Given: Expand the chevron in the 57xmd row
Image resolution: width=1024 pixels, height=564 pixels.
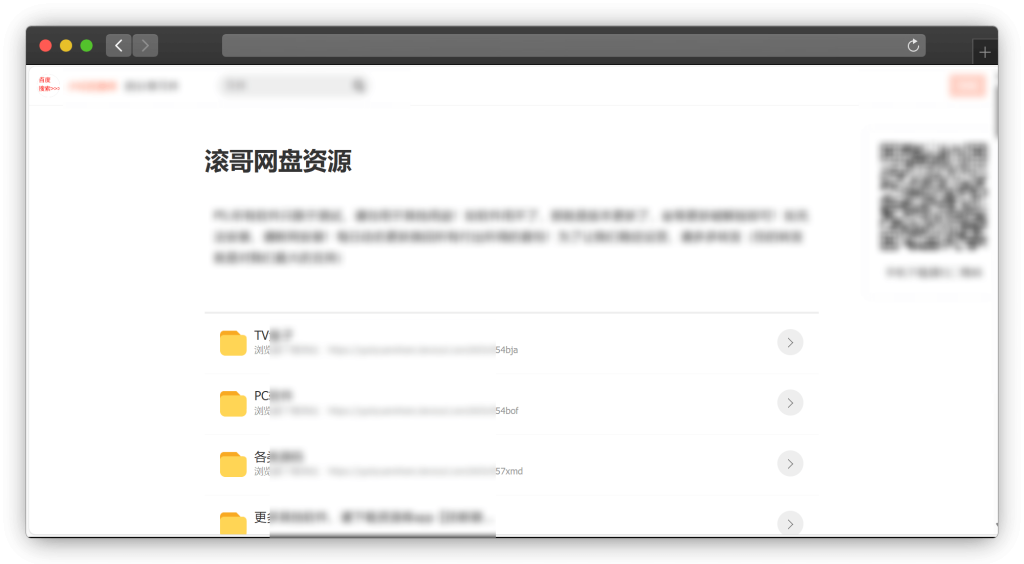Looking at the screenshot, I should [x=790, y=464].
